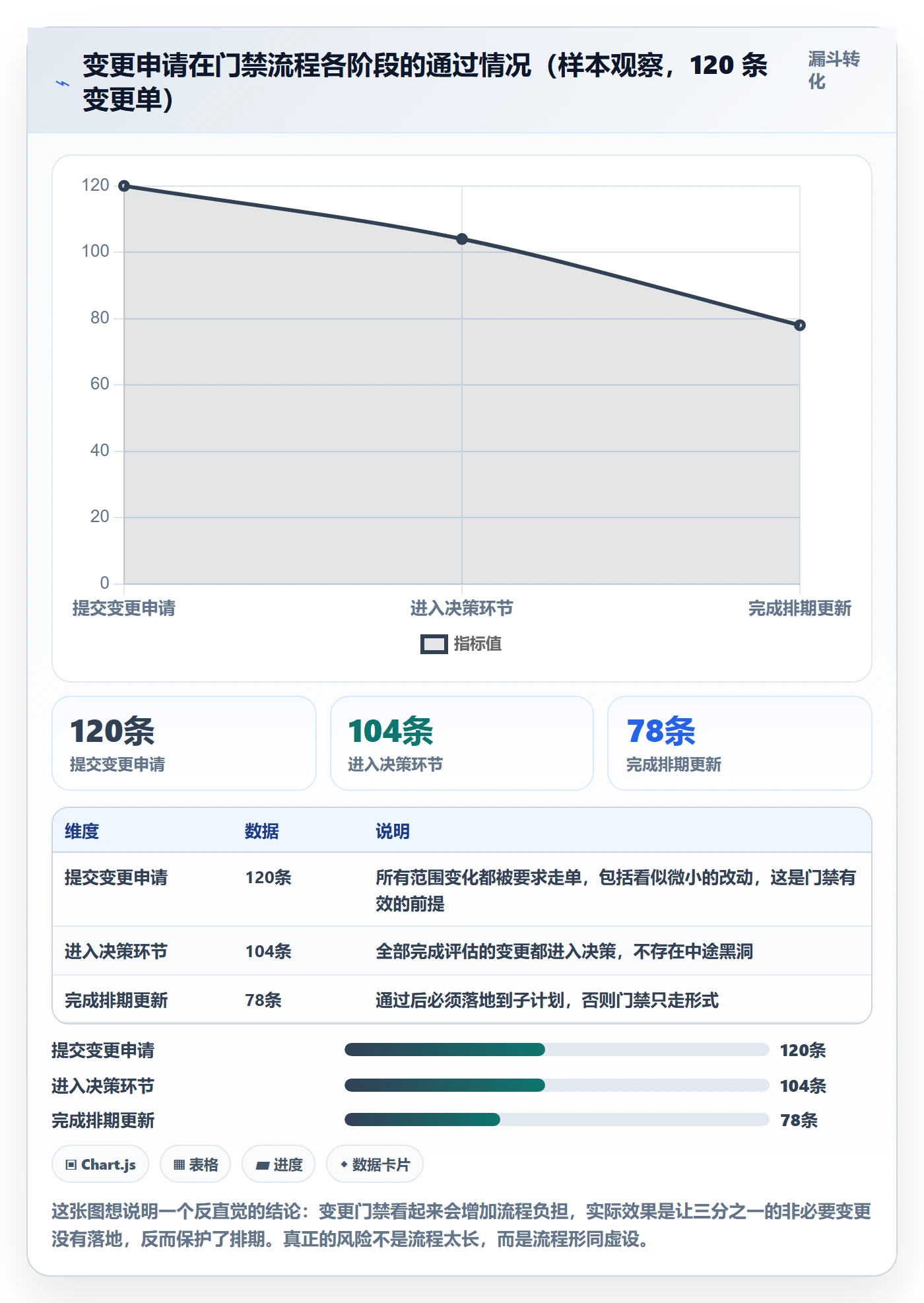
Task: Select the 完成排期更新 cell in the table
Action: (116, 1000)
